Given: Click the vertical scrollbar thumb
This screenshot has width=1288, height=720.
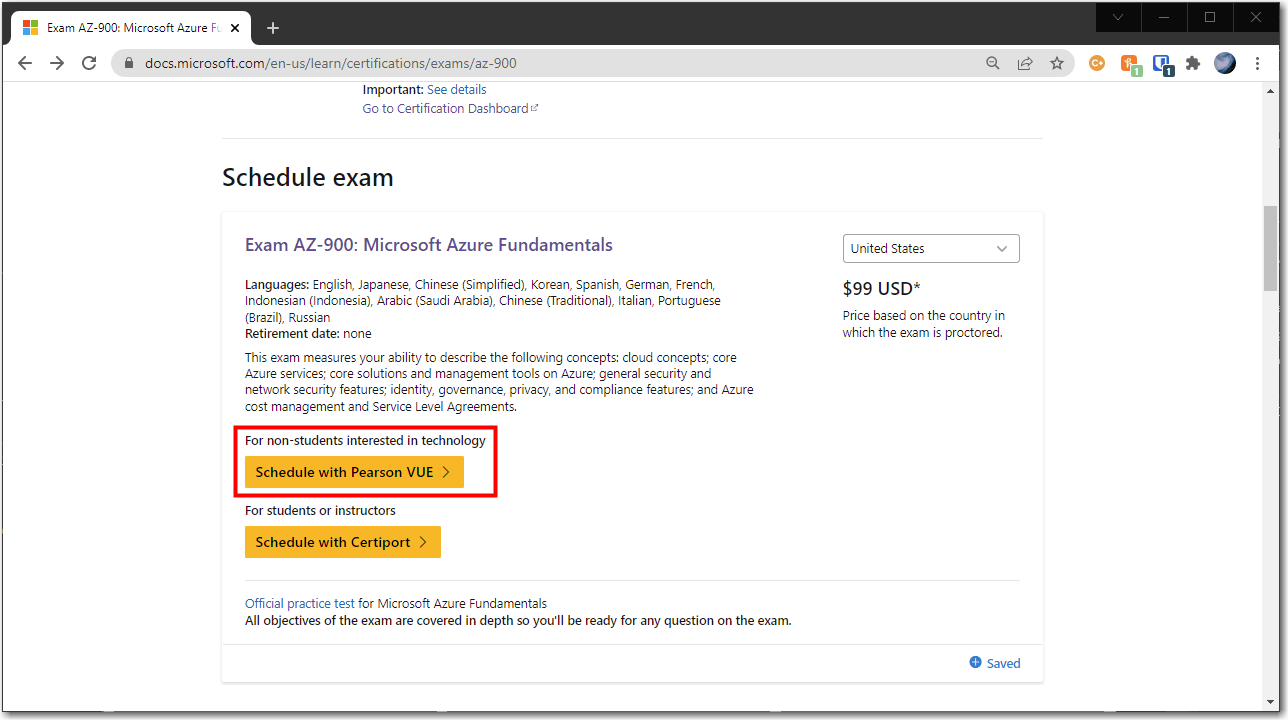Looking at the screenshot, I should [1270, 247].
